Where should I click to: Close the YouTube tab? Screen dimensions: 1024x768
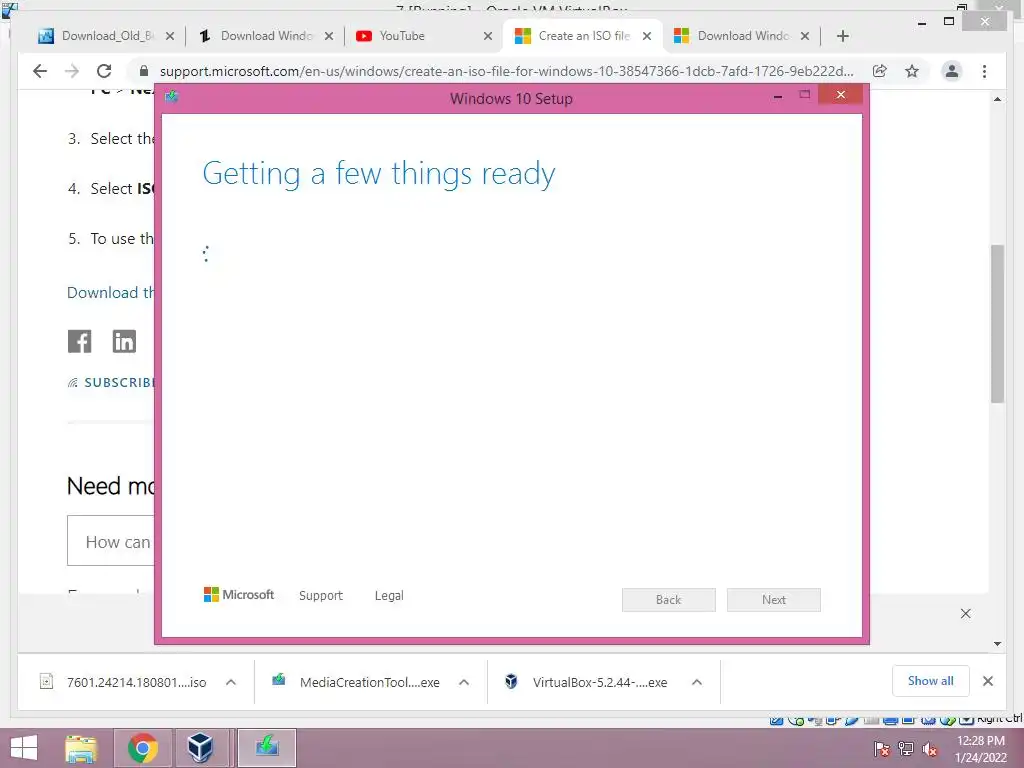click(x=488, y=36)
